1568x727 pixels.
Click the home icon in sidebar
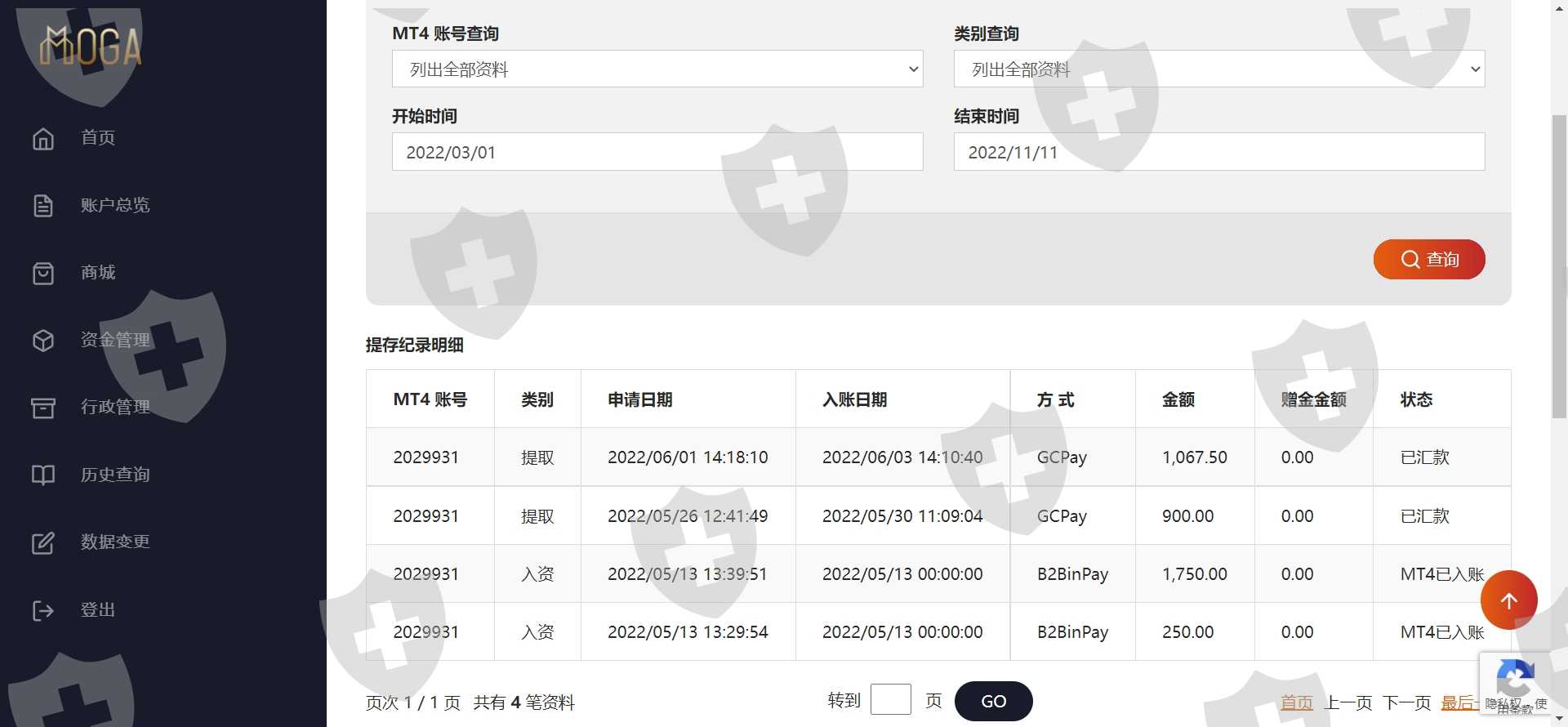pos(43,138)
